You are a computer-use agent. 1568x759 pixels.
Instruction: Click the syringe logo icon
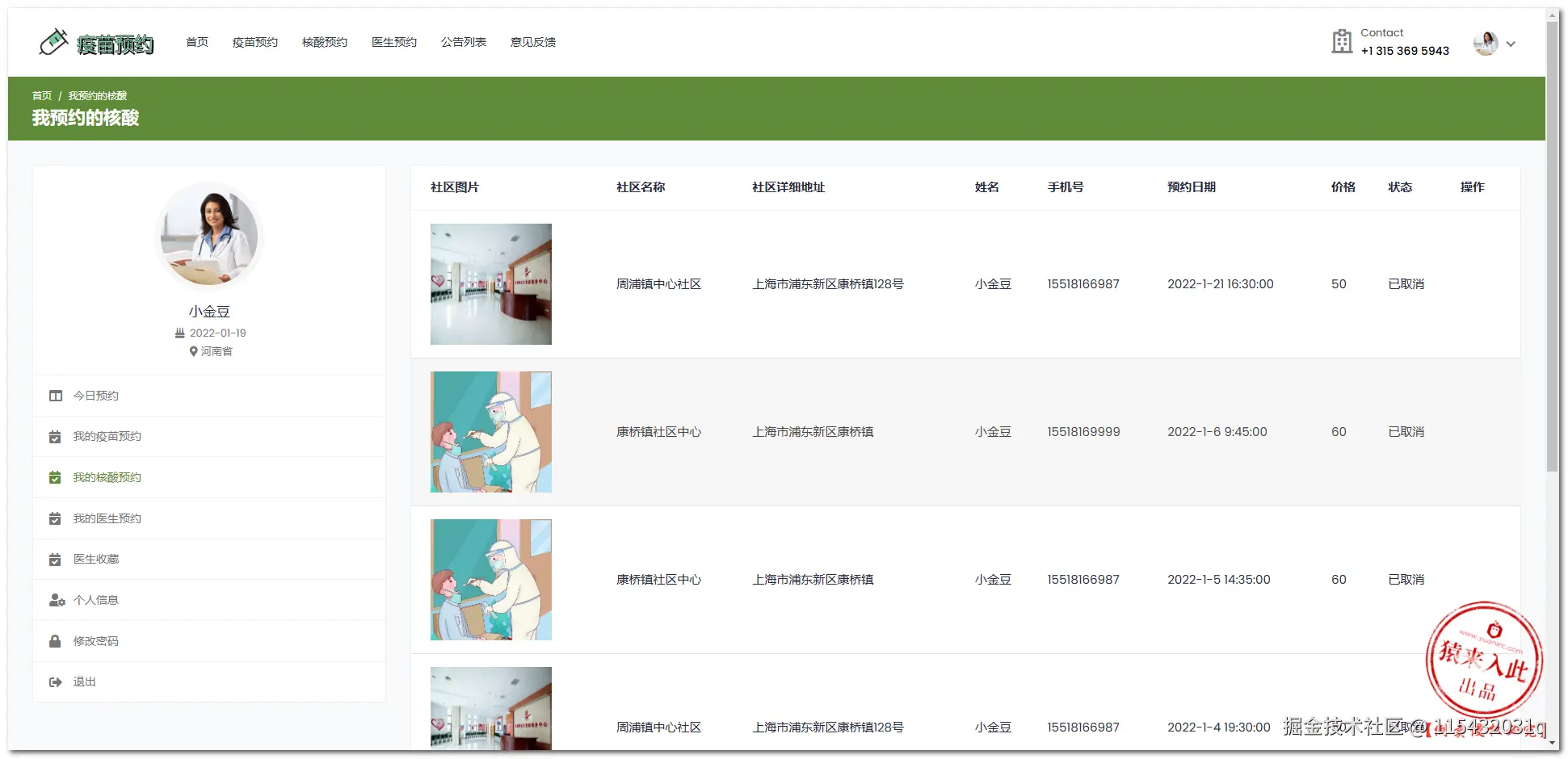pyautogui.click(x=53, y=42)
